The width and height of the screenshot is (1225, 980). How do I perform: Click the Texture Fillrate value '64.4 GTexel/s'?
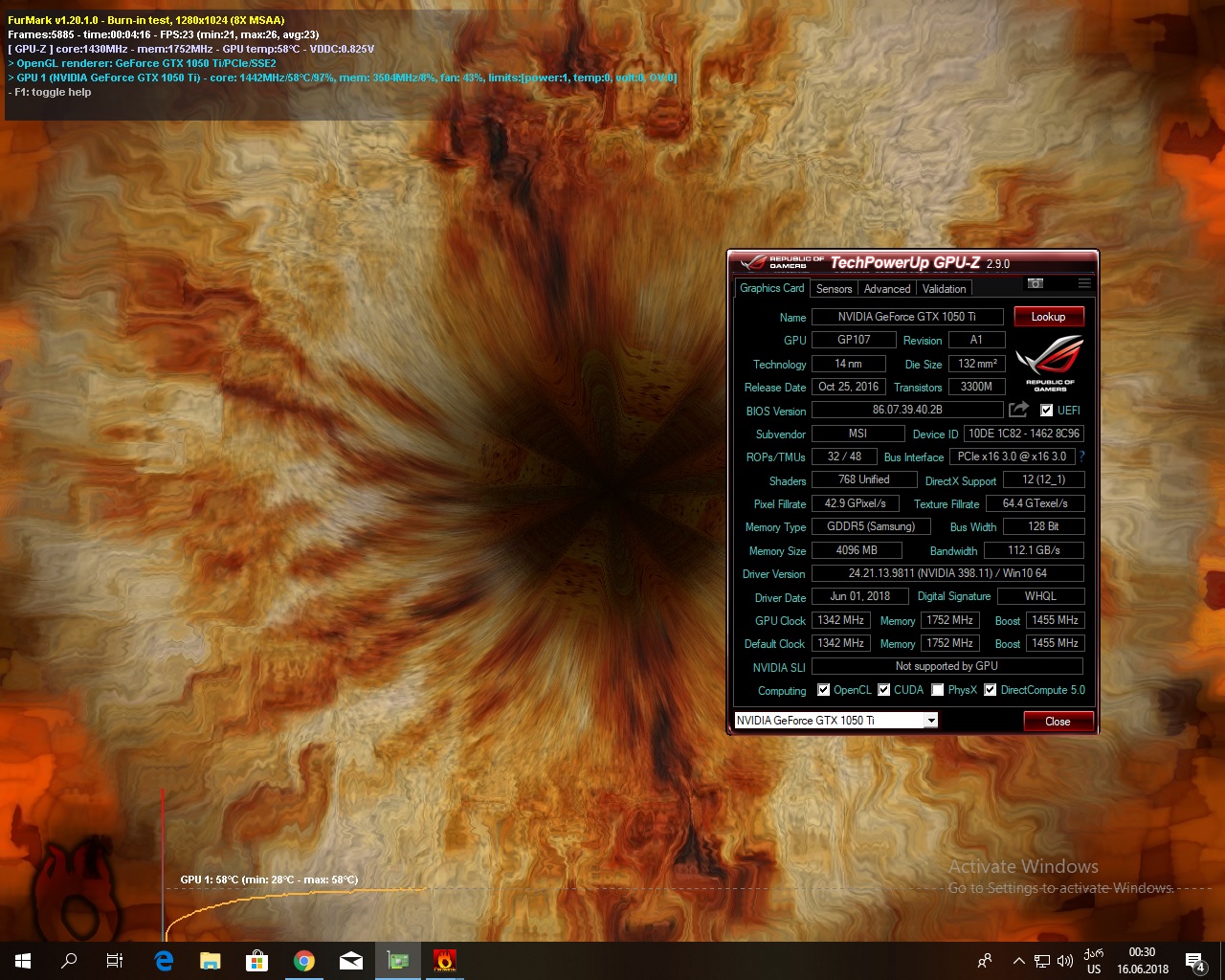point(1036,503)
